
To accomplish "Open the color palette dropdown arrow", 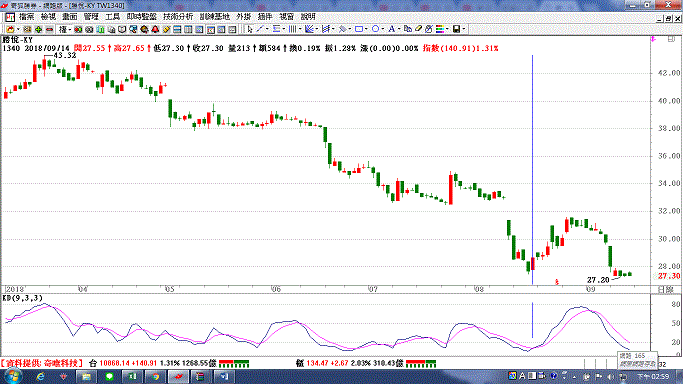I will (x=447, y=29).
